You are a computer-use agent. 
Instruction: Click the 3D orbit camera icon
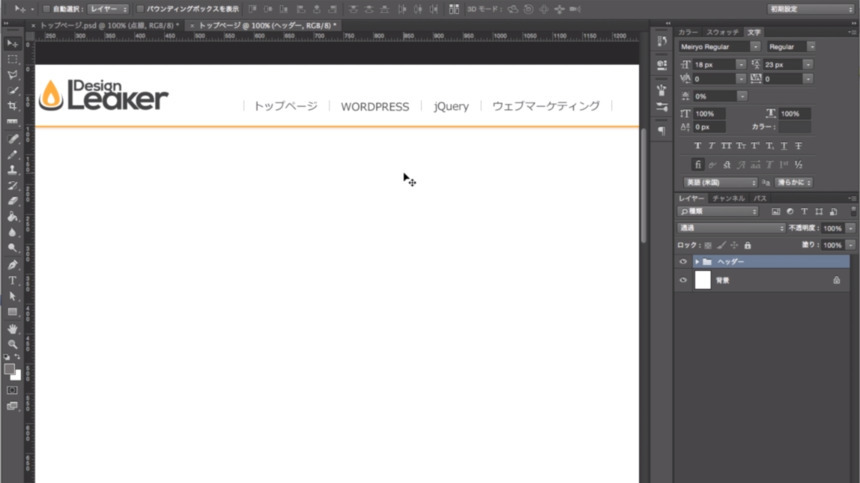pyautogui.click(x=512, y=9)
